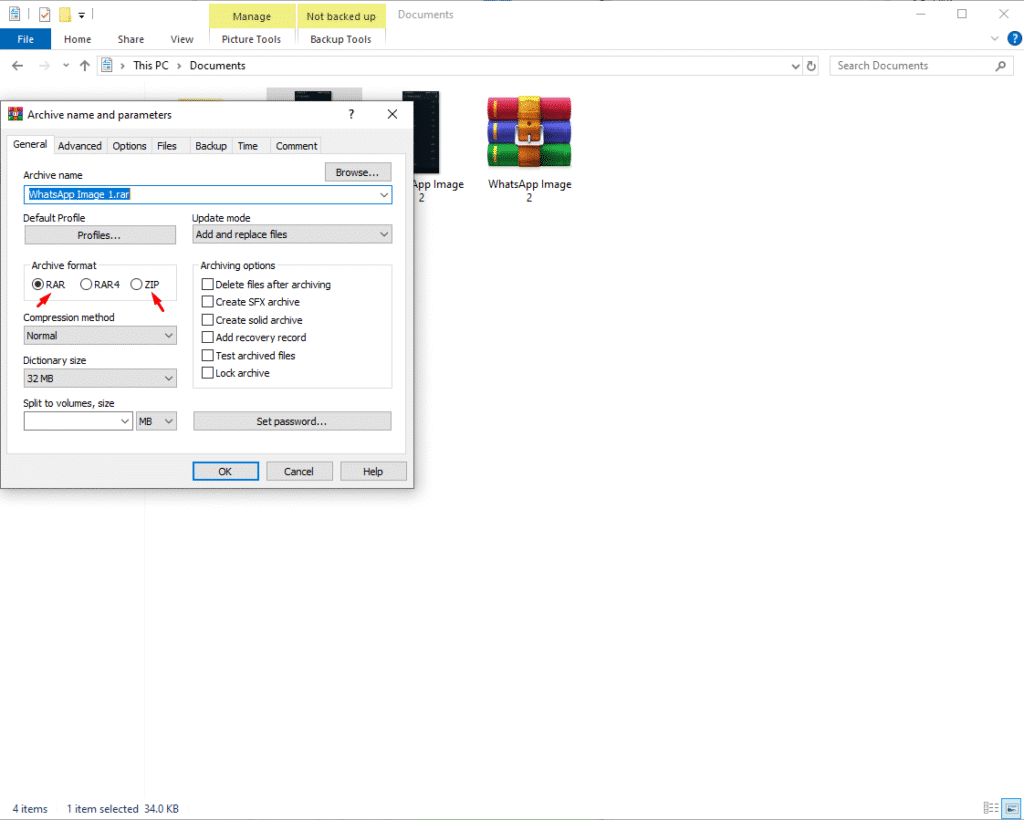Click the Browse... button

[x=358, y=172]
